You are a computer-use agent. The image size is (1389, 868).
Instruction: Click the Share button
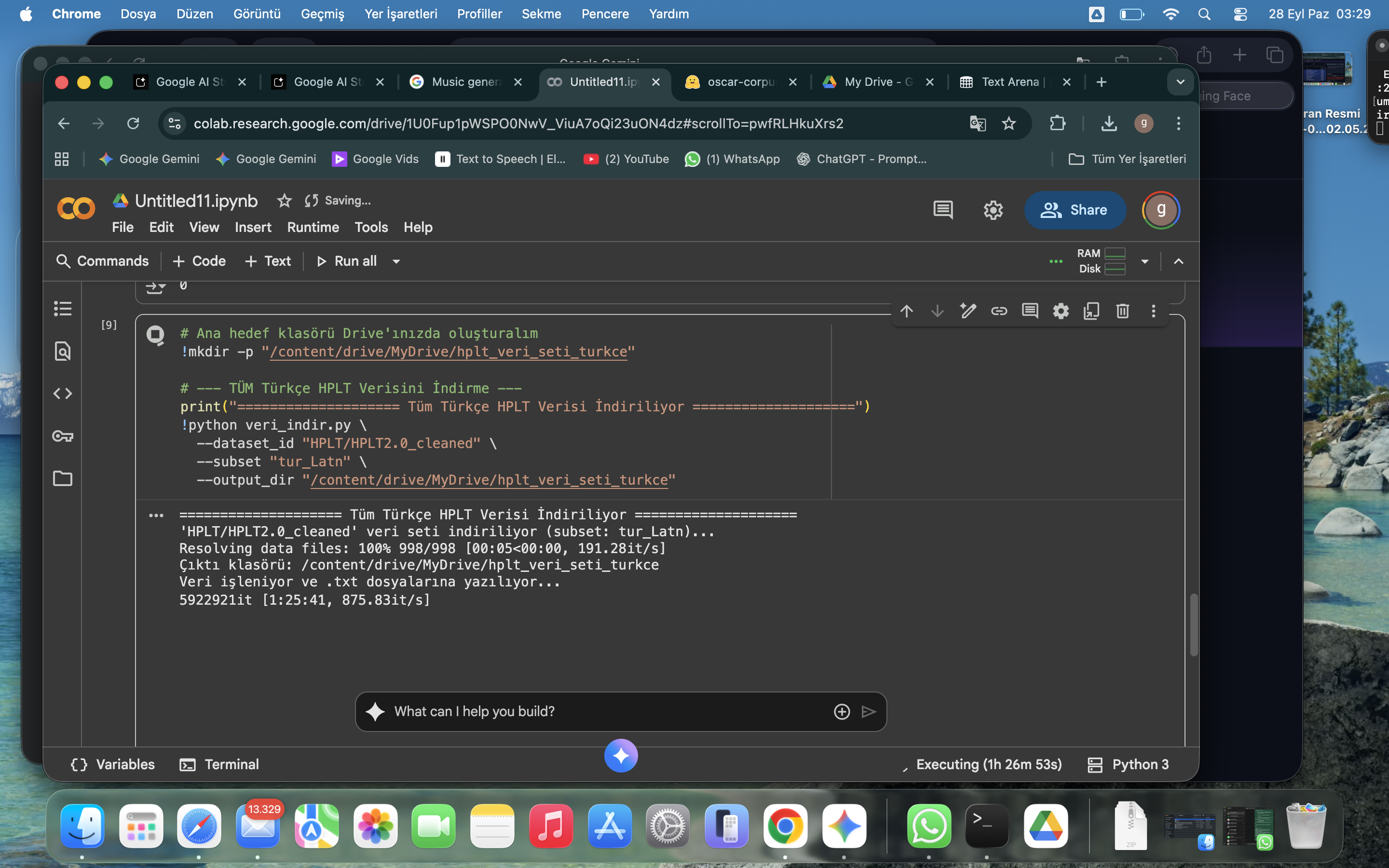click(x=1075, y=210)
